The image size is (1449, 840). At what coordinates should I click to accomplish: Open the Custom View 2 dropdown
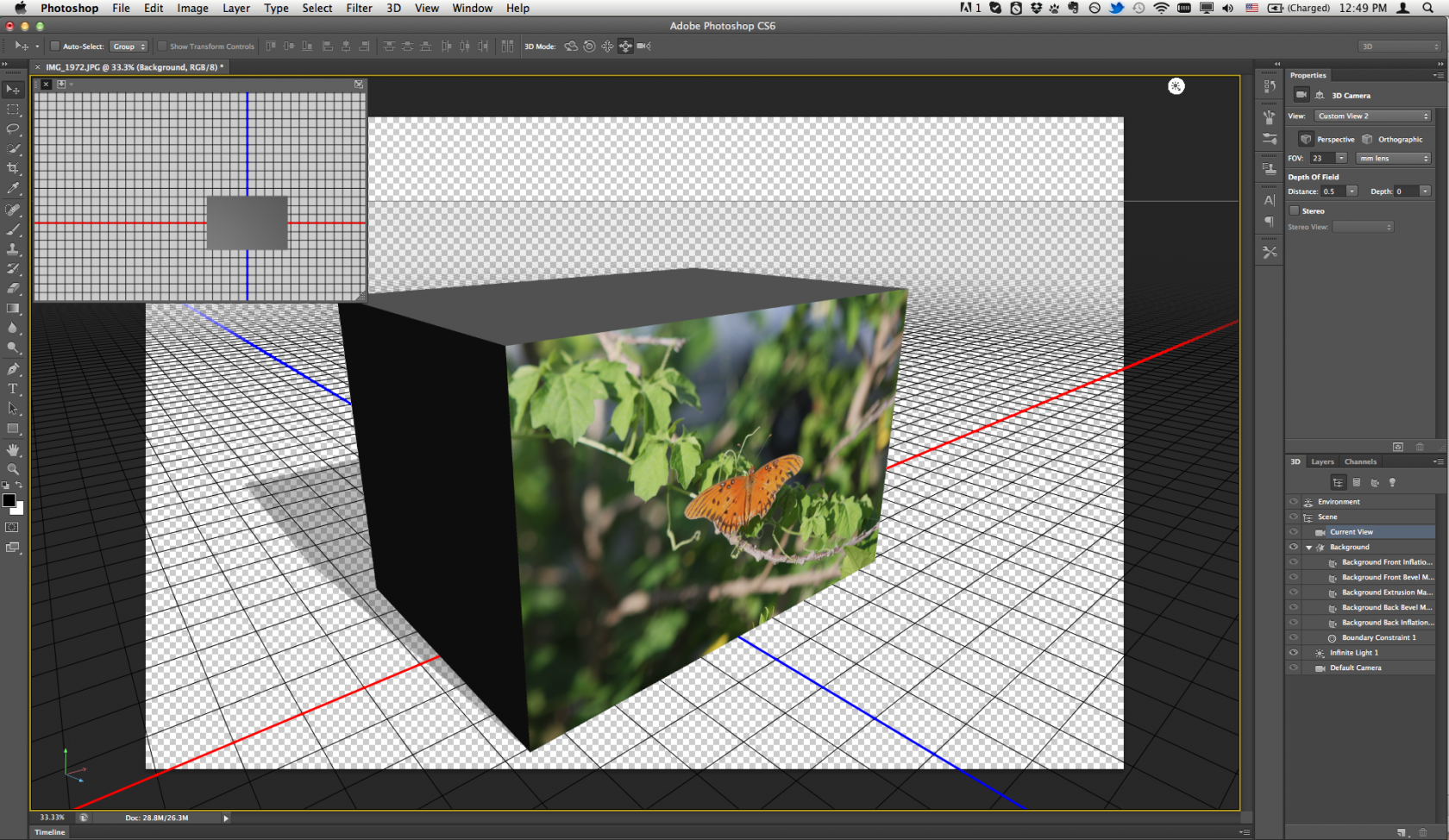(1373, 116)
